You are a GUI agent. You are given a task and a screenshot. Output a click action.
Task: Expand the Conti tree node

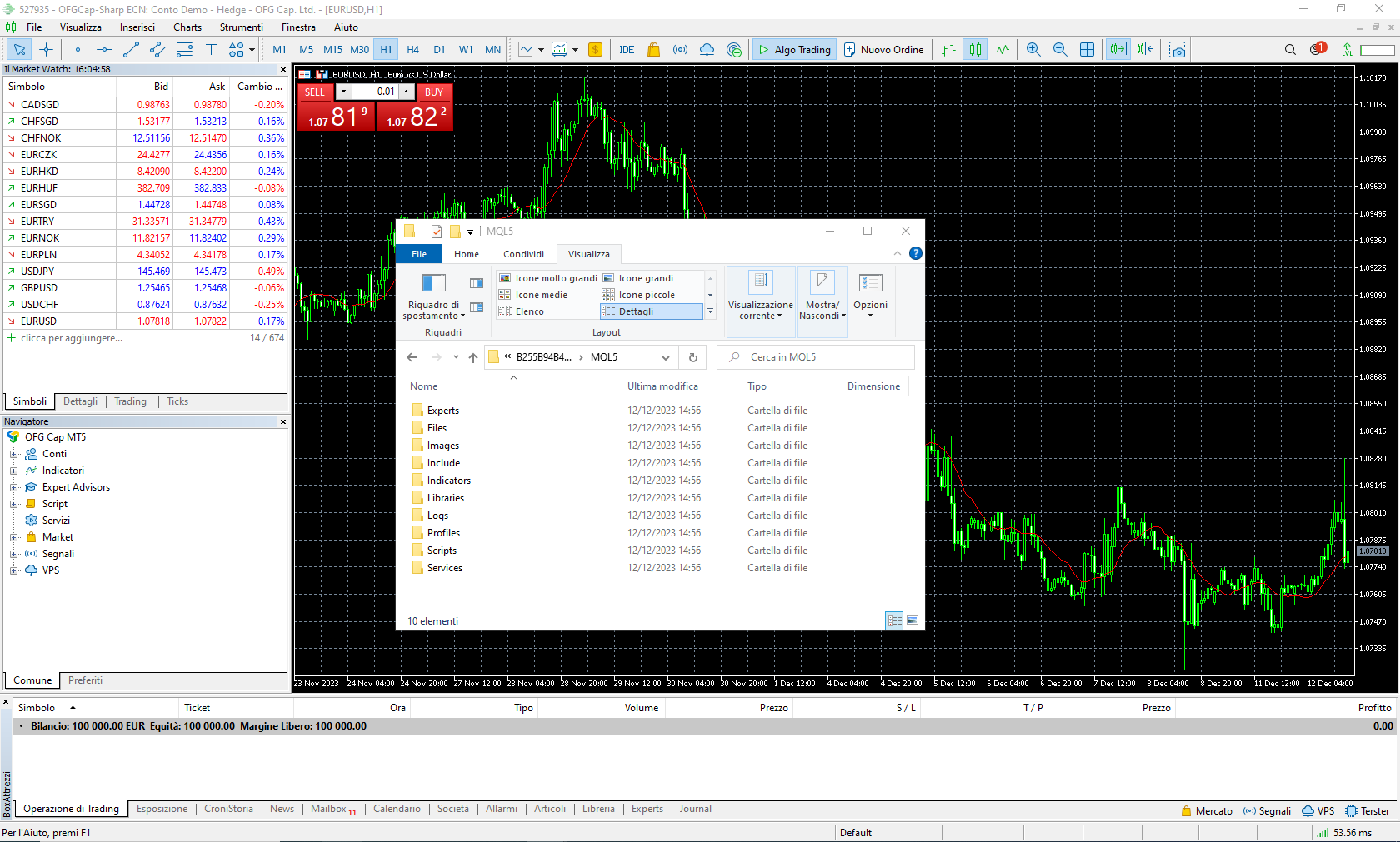pyautogui.click(x=13, y=454)
